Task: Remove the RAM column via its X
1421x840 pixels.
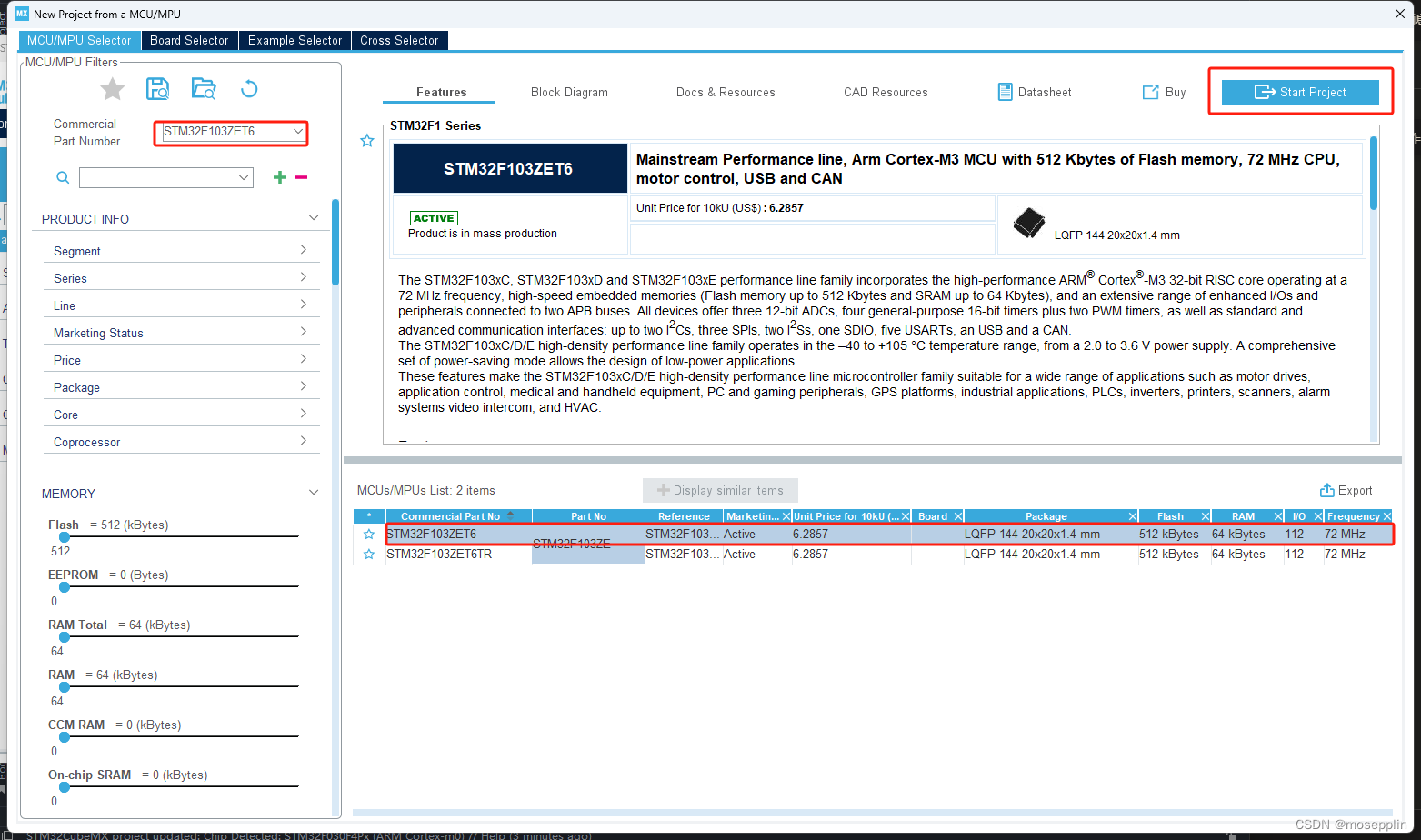Action: tap(1278, 516)
